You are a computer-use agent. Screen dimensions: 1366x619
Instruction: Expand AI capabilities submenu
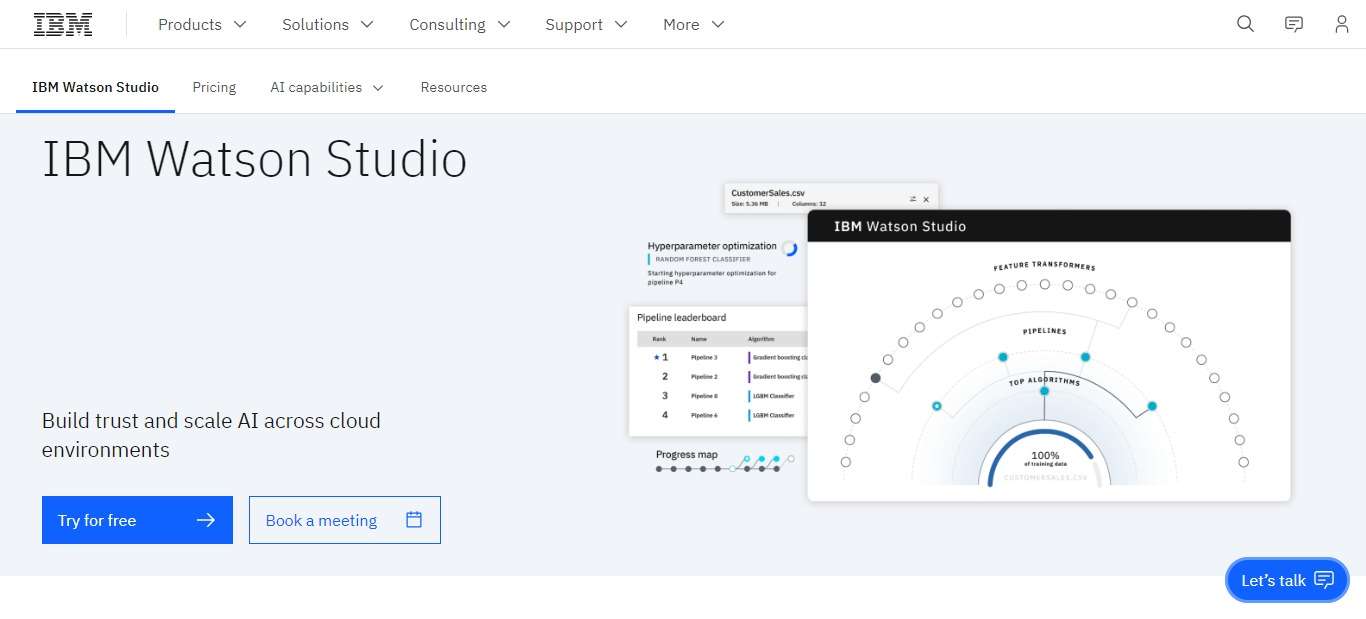pyautogui.click(x=327, y=87)
